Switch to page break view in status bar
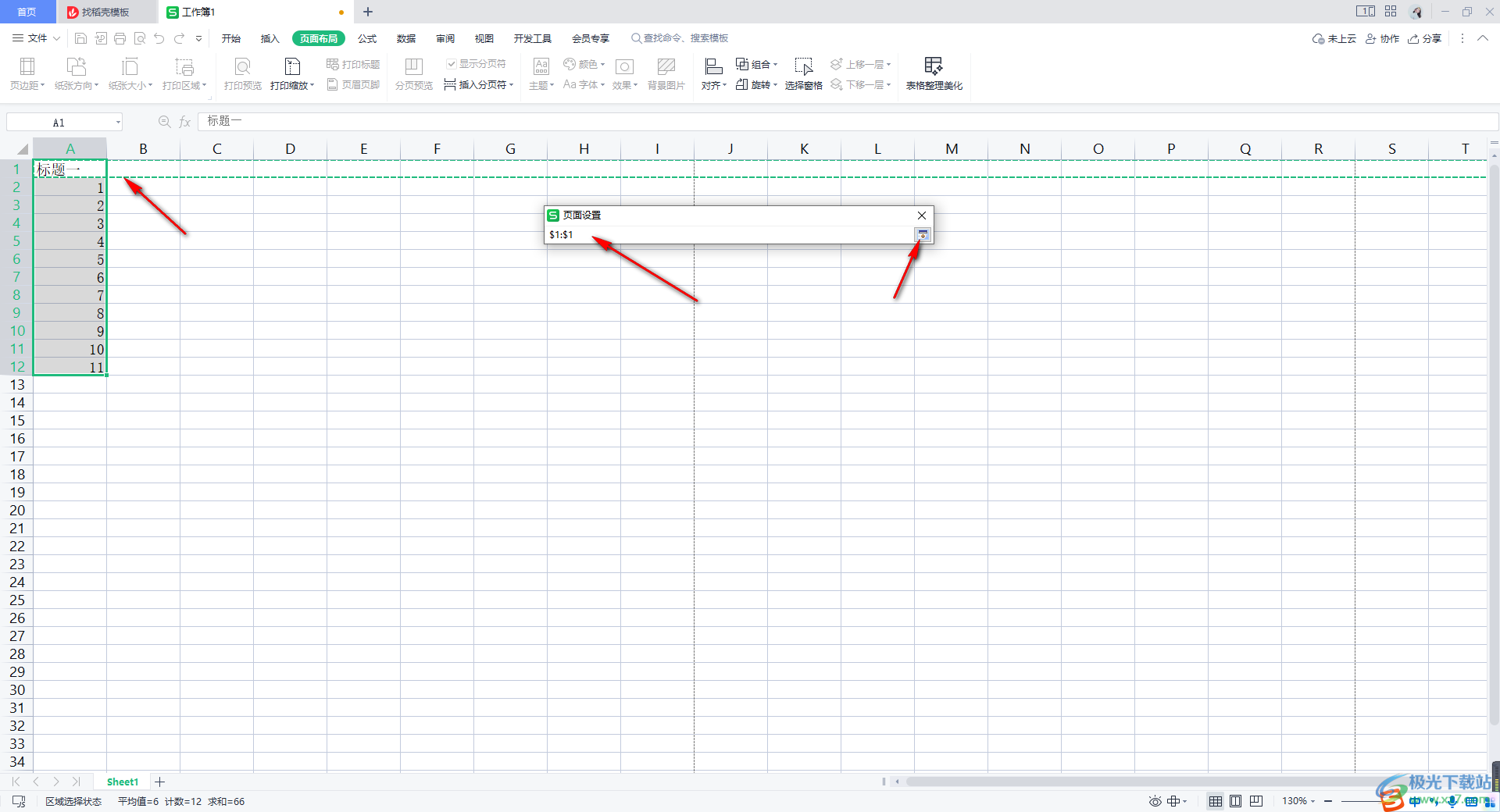1500x812 pixels. point(1256,801)
